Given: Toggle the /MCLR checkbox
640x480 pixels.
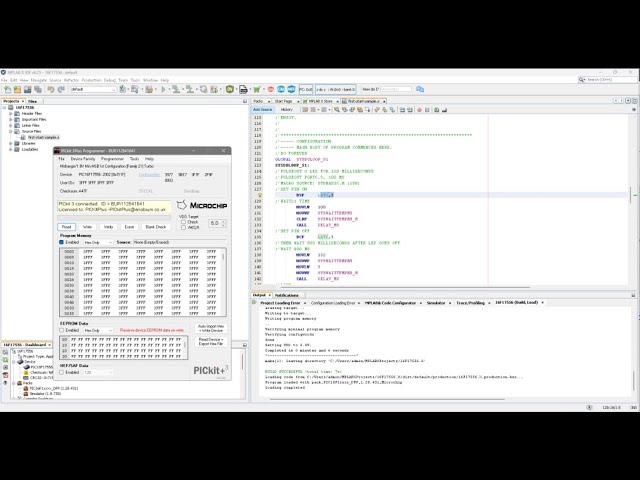Looking at the screenshot, I should point(183,227).
